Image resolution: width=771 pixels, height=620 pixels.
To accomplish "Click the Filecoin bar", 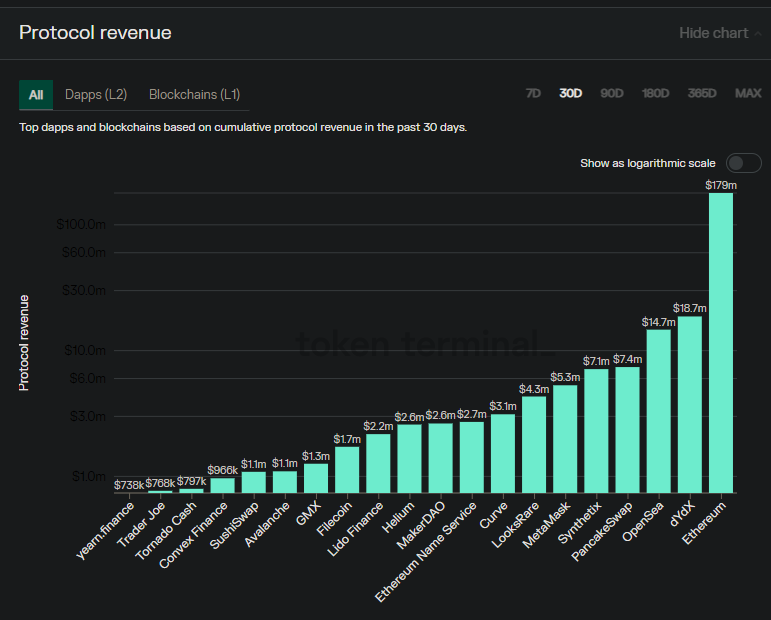I will tap(347, 470).
